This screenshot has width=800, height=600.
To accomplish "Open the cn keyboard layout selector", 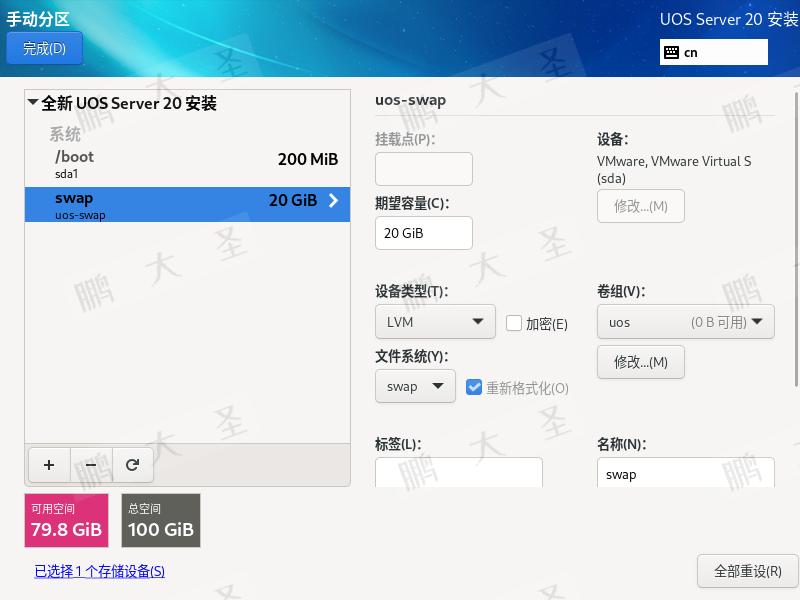I will click(x=713, y=52).
